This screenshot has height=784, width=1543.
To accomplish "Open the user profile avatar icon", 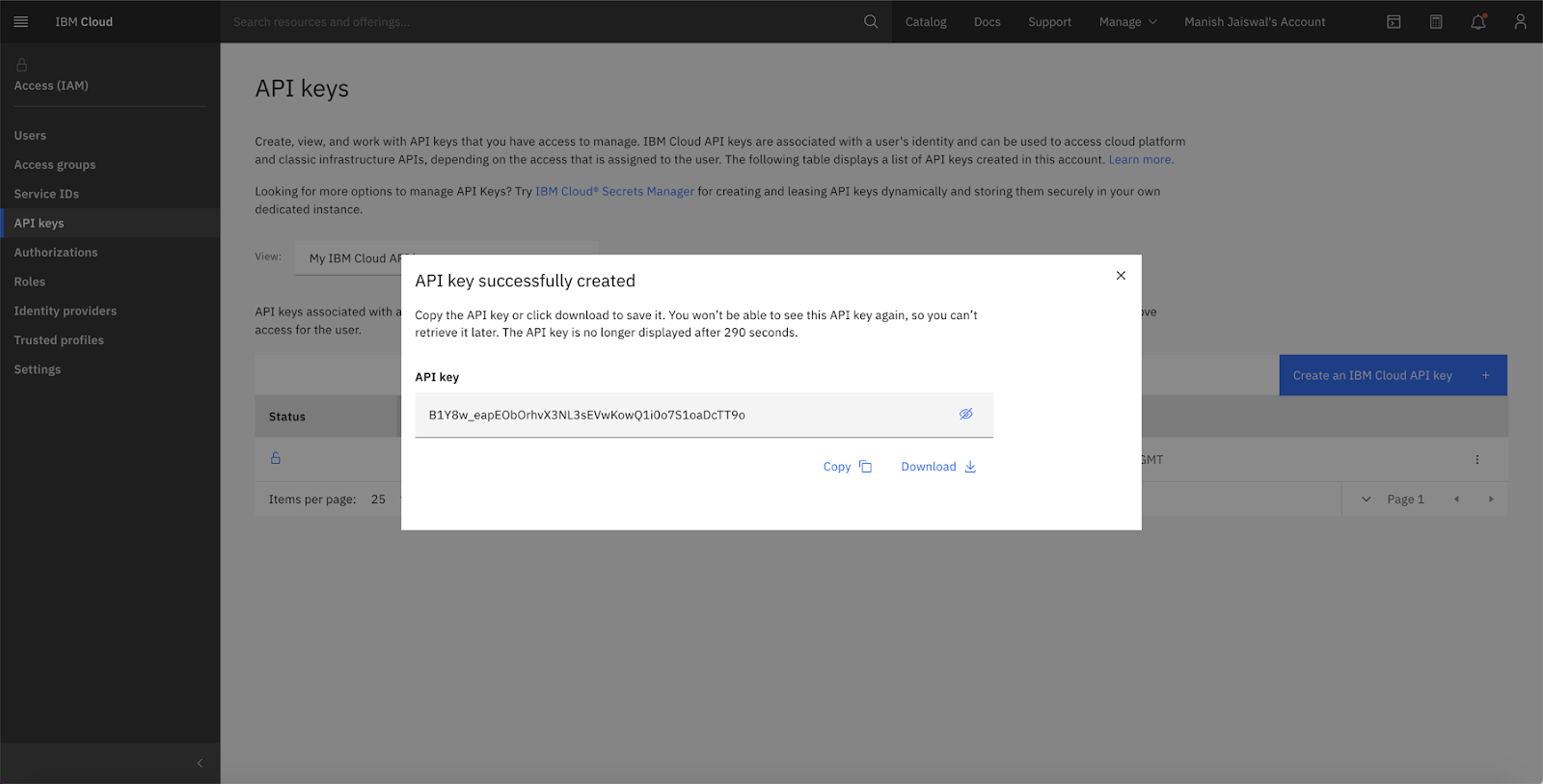I will click(x=1520, y=21).
